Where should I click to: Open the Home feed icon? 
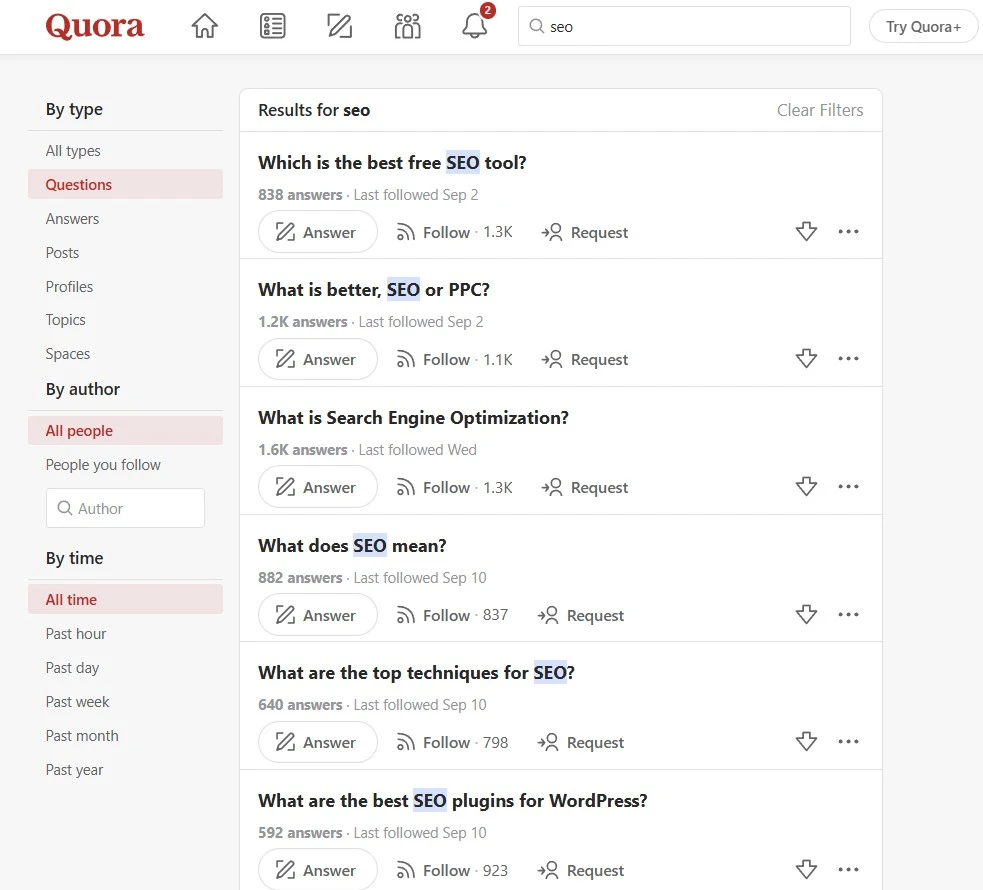204,26
